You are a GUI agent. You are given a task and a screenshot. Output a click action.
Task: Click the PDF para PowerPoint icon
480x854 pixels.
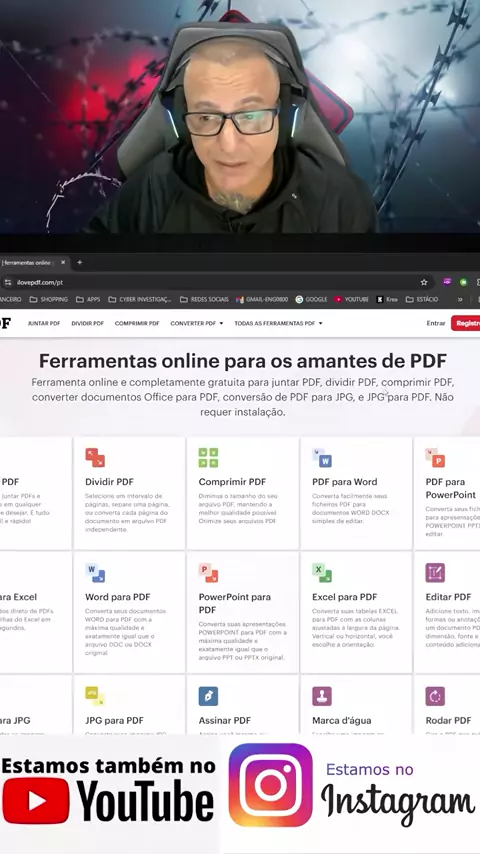point(435,458)
